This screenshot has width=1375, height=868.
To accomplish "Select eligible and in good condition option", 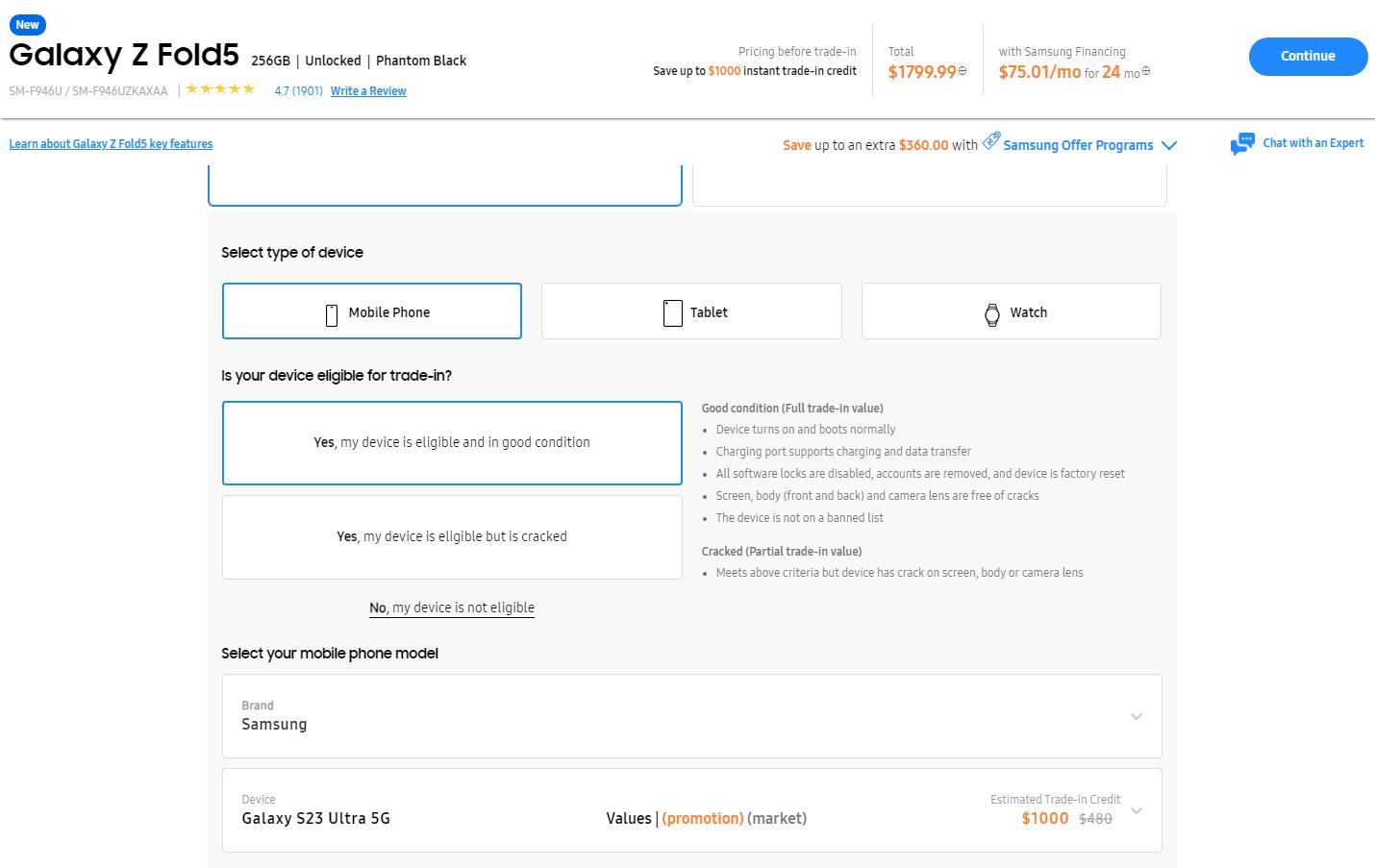I will point(452,442).
